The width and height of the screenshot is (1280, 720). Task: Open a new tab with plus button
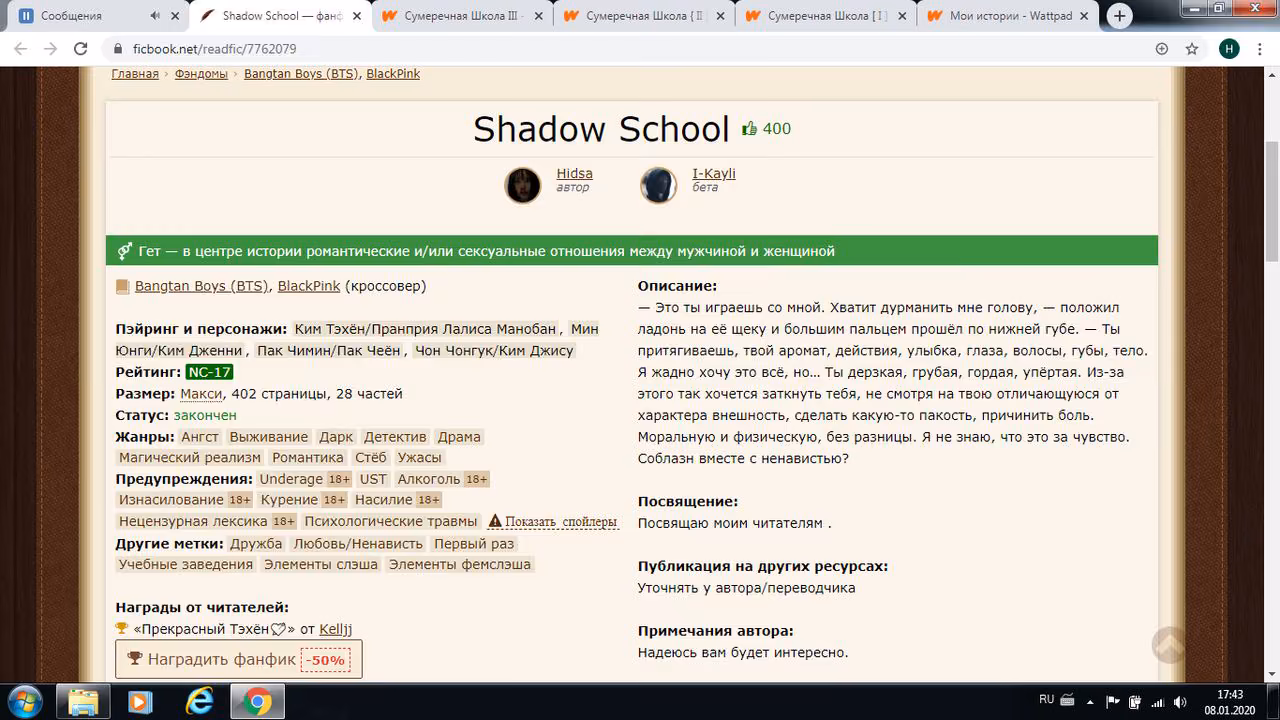1119,16
